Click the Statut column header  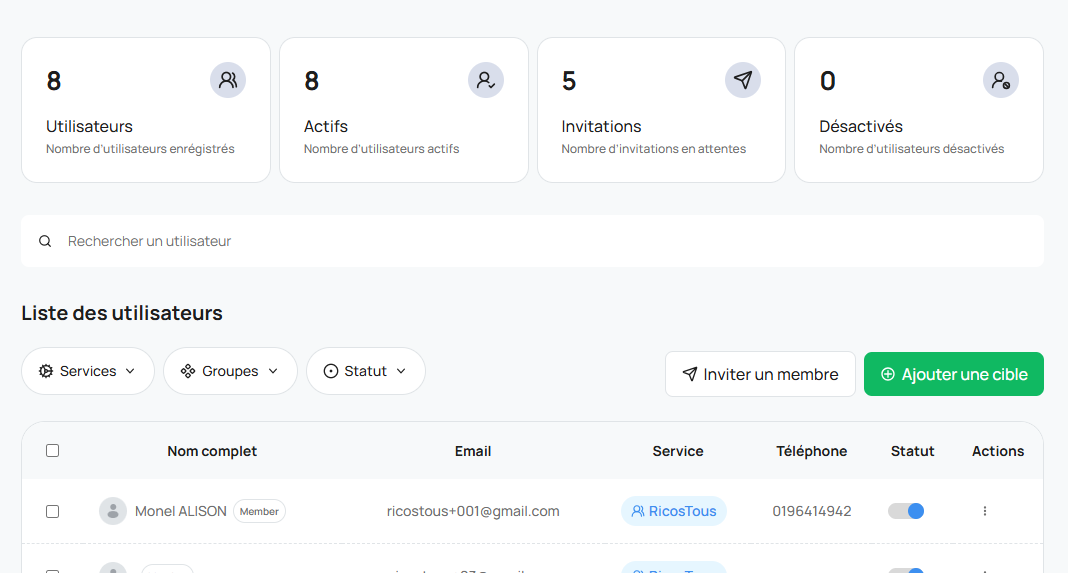(913, 451)
